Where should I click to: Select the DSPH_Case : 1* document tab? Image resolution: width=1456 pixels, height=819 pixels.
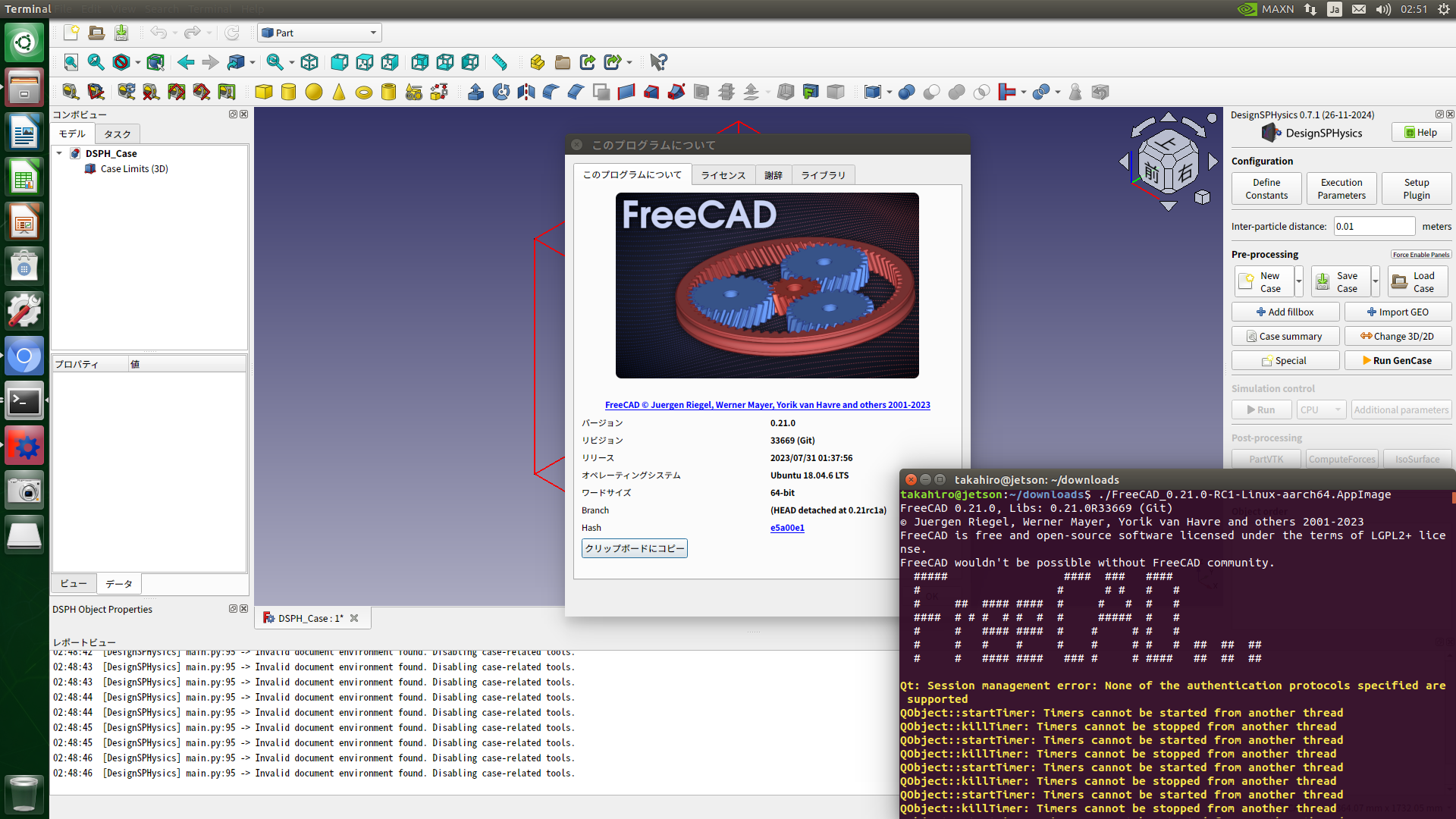311,618
